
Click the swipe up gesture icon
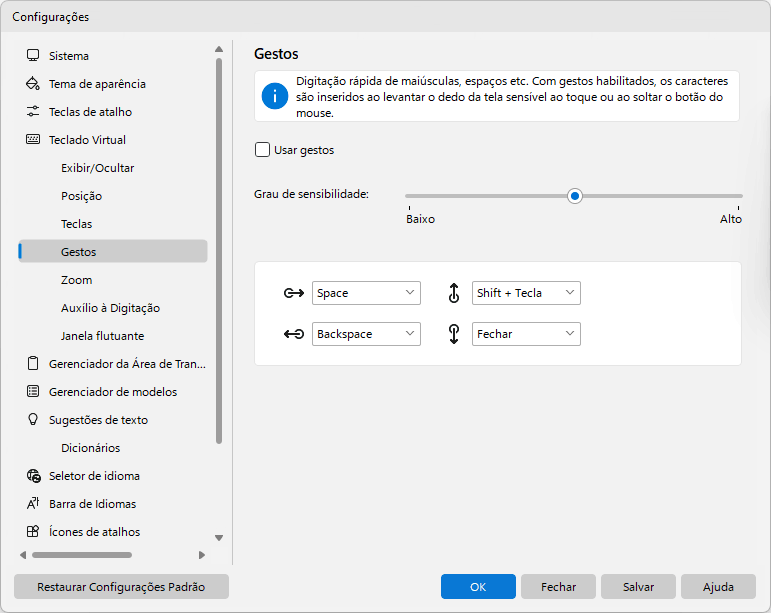454,293
